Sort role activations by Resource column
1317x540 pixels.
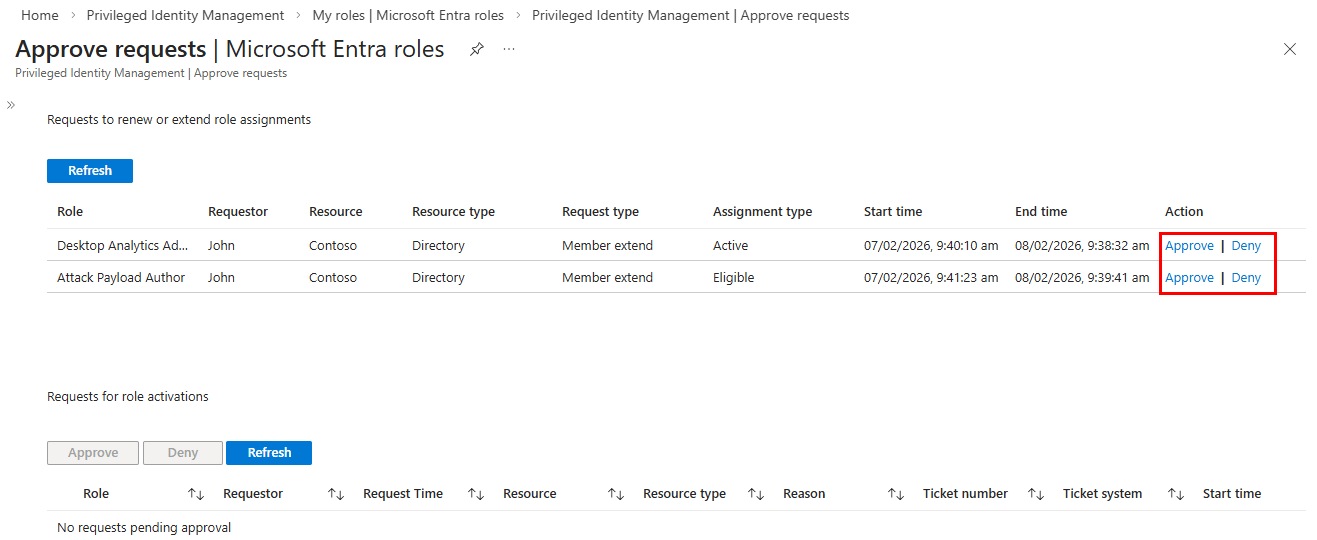click(615, 494)
